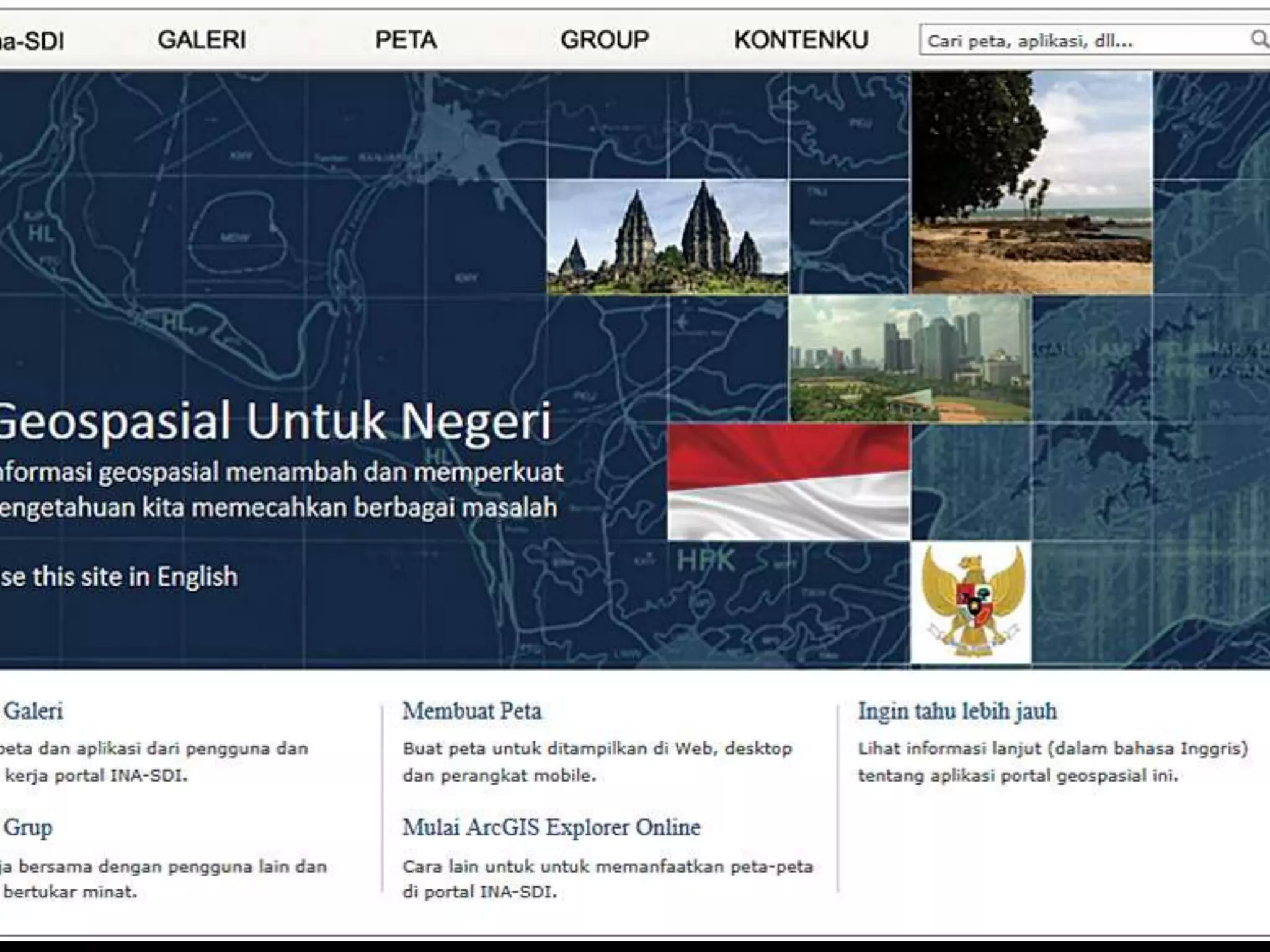Image resolution: width=1270 pixels, height=952 pixels.
Task: Click the Garuda Pancasila emblem icon
Action: 970,602
